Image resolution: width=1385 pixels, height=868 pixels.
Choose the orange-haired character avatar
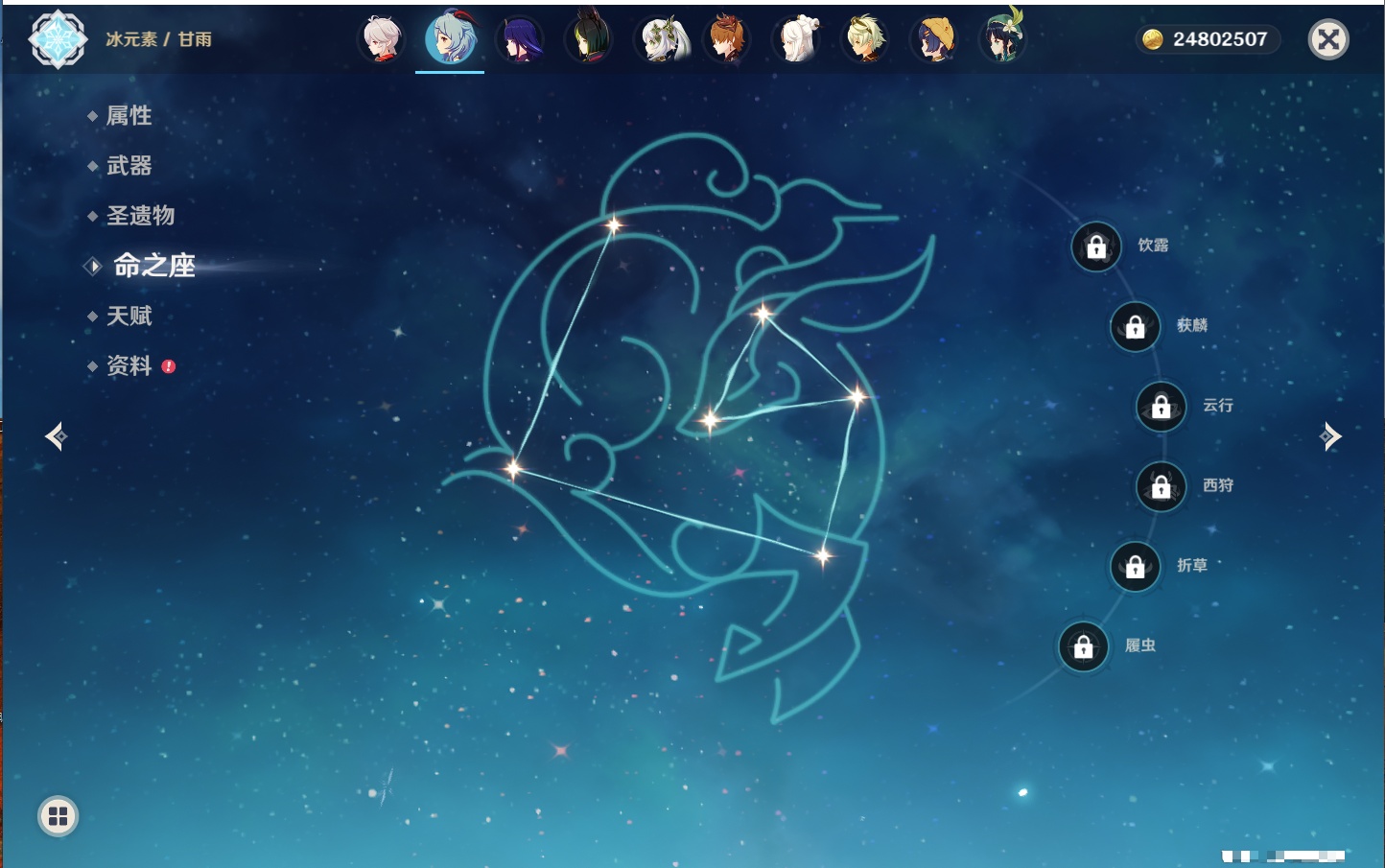727,39
